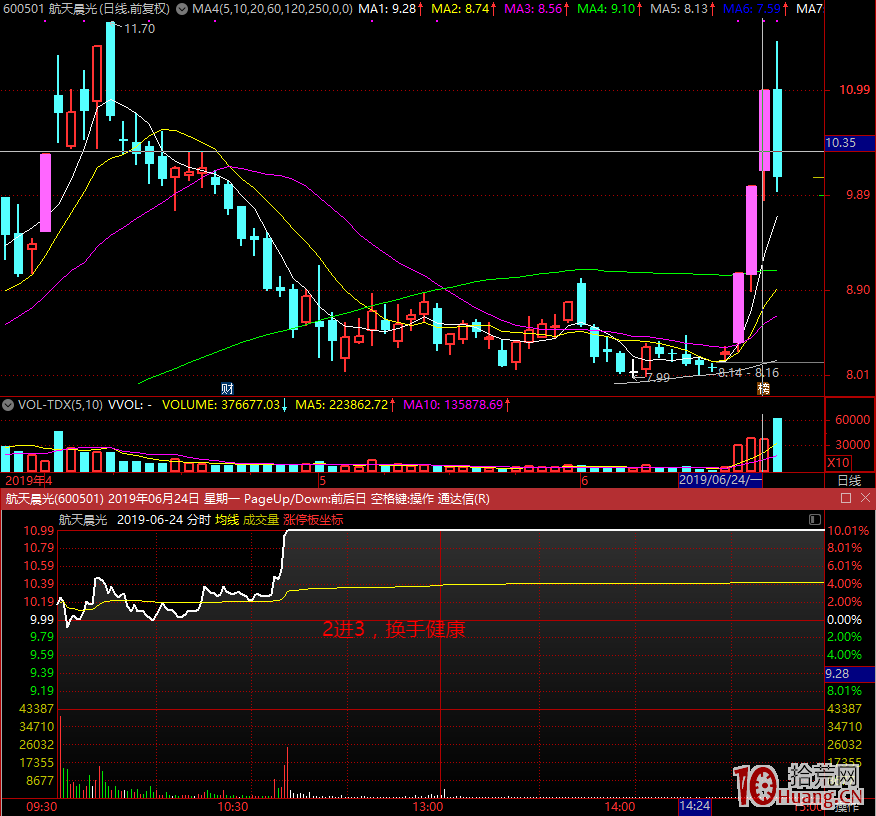Image resolution: width=876 pixels, height=816 pixels.
Task: Click the 8.14 - 8.16 gap annotation
Action: [x=748, y=373]
